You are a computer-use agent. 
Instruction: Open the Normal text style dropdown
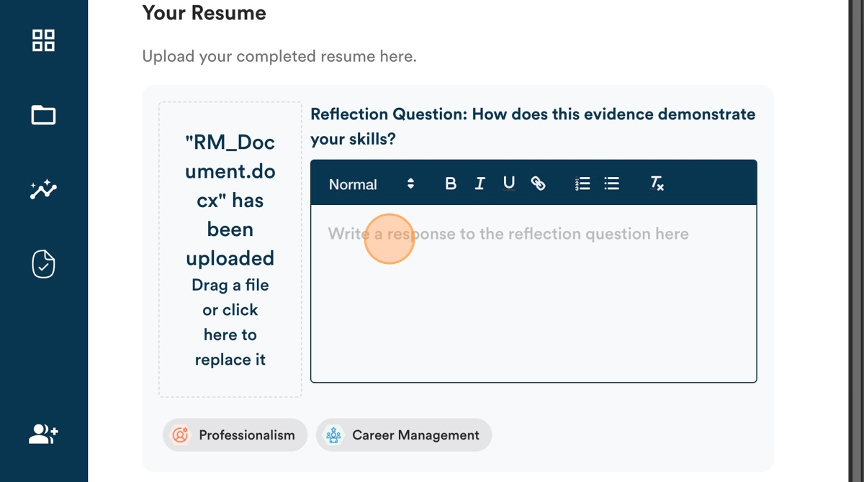372,184
